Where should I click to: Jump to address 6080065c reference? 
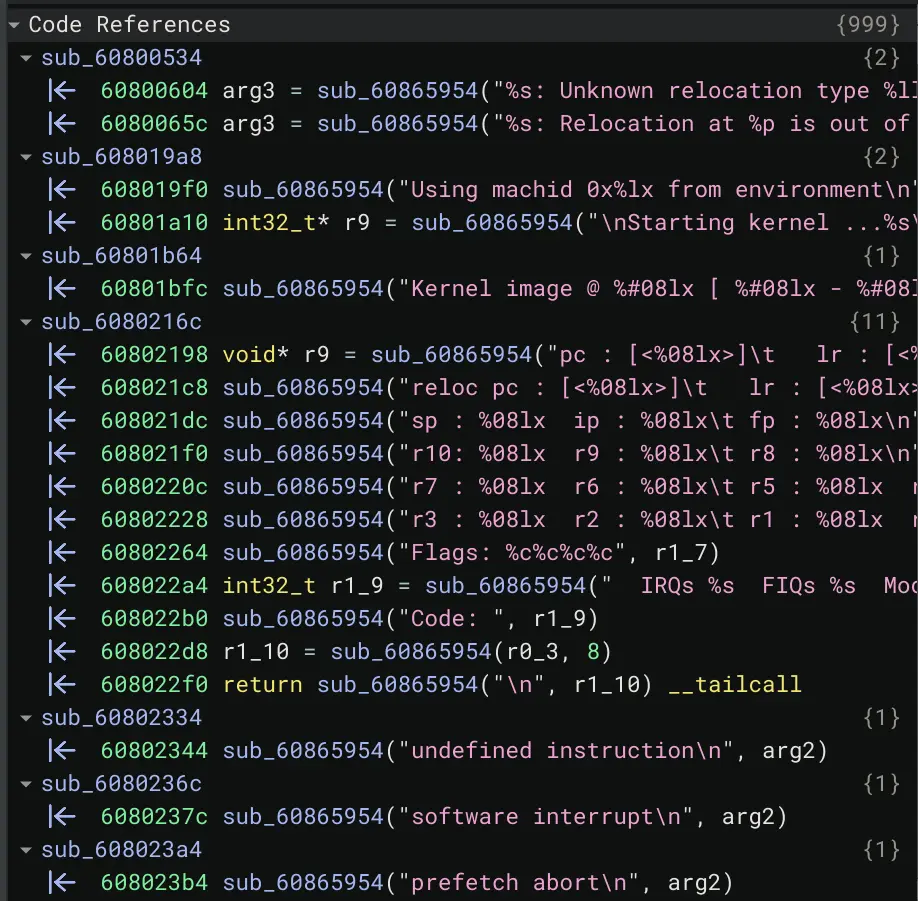pos(154,124)
